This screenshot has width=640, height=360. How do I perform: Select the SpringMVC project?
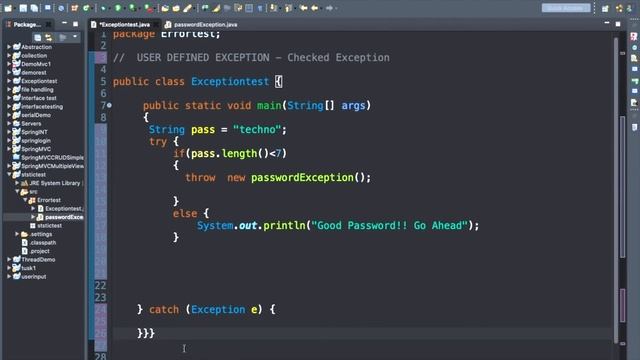[36, 149]
